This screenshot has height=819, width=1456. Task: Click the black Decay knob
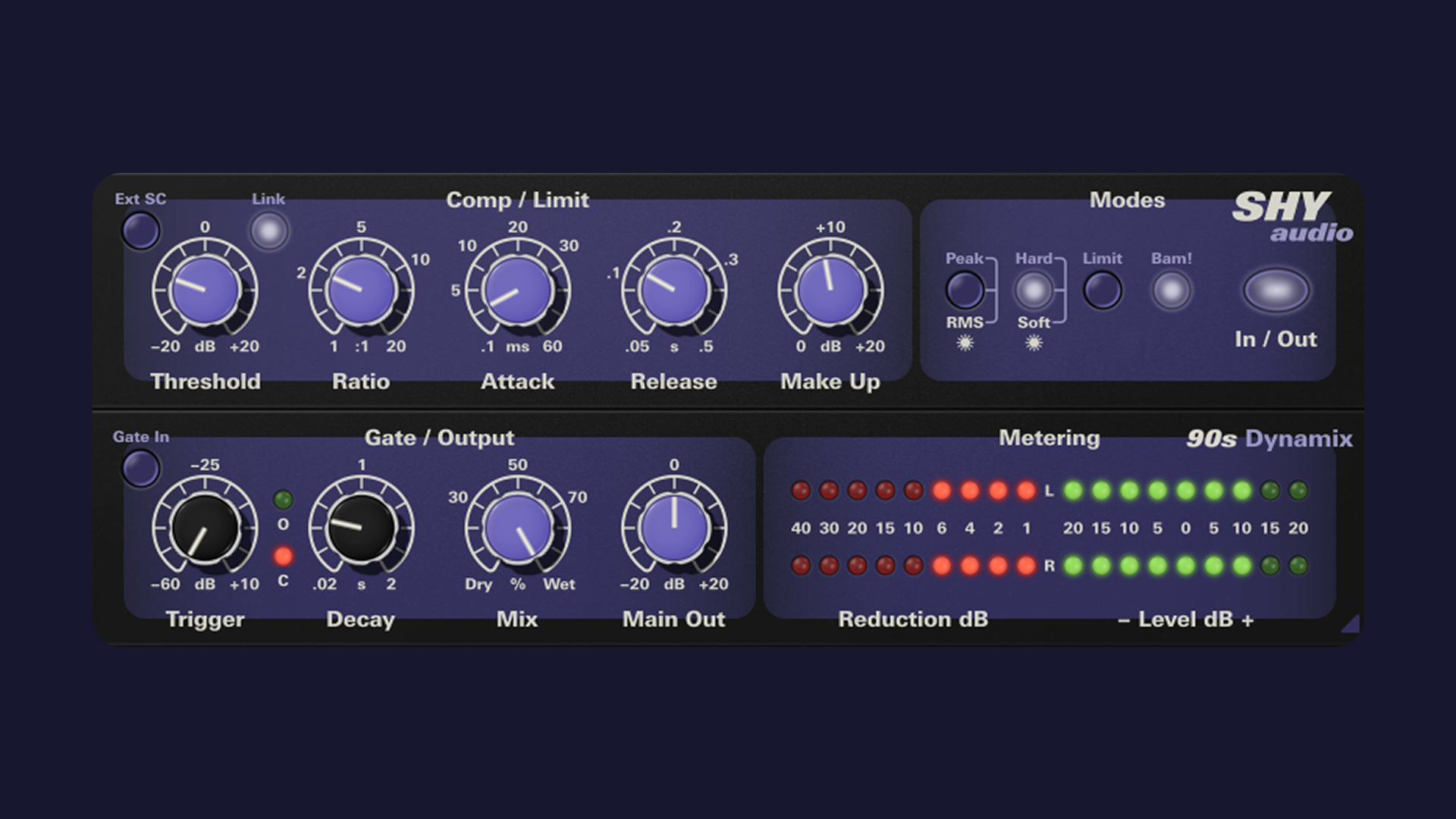pos(362,528)
